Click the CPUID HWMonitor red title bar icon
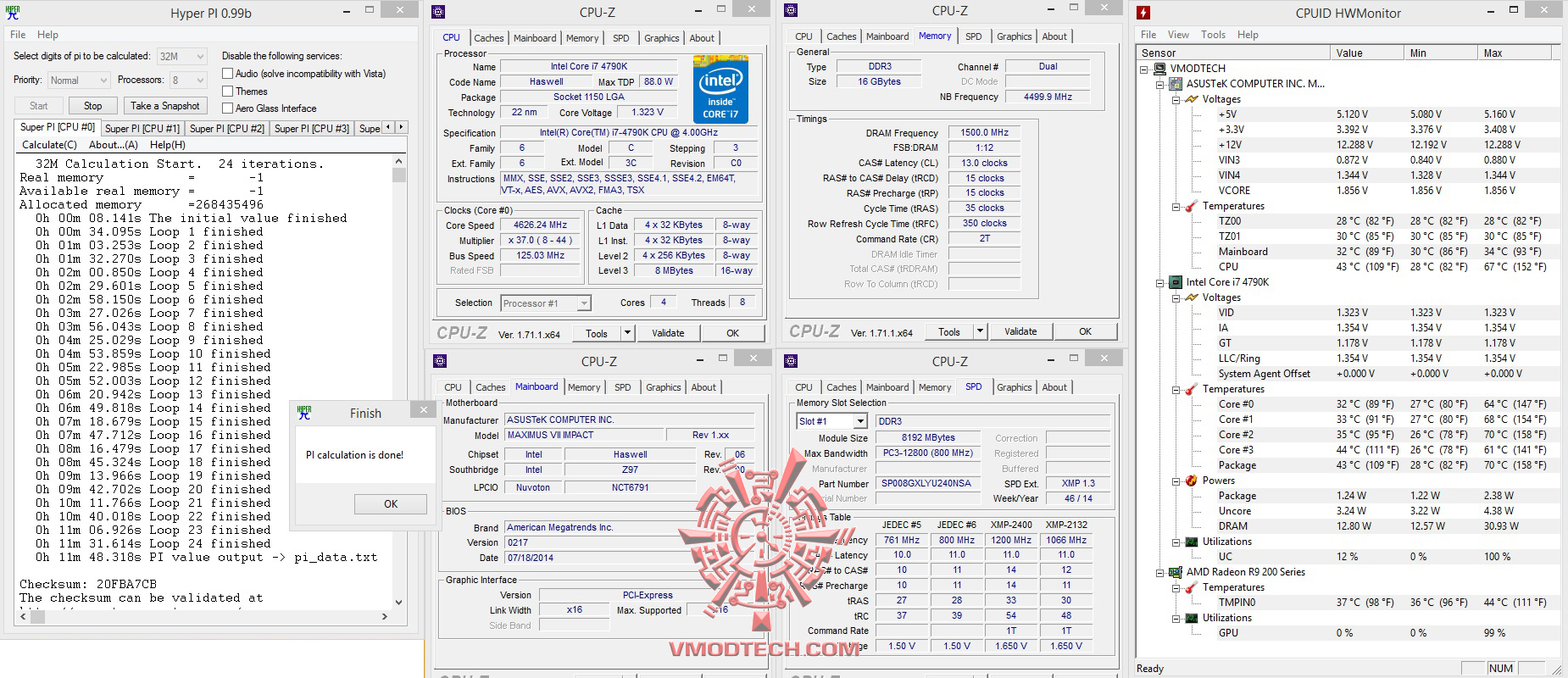The width and height of the screenshot is (1568, 678). [x=1143, y=13]
